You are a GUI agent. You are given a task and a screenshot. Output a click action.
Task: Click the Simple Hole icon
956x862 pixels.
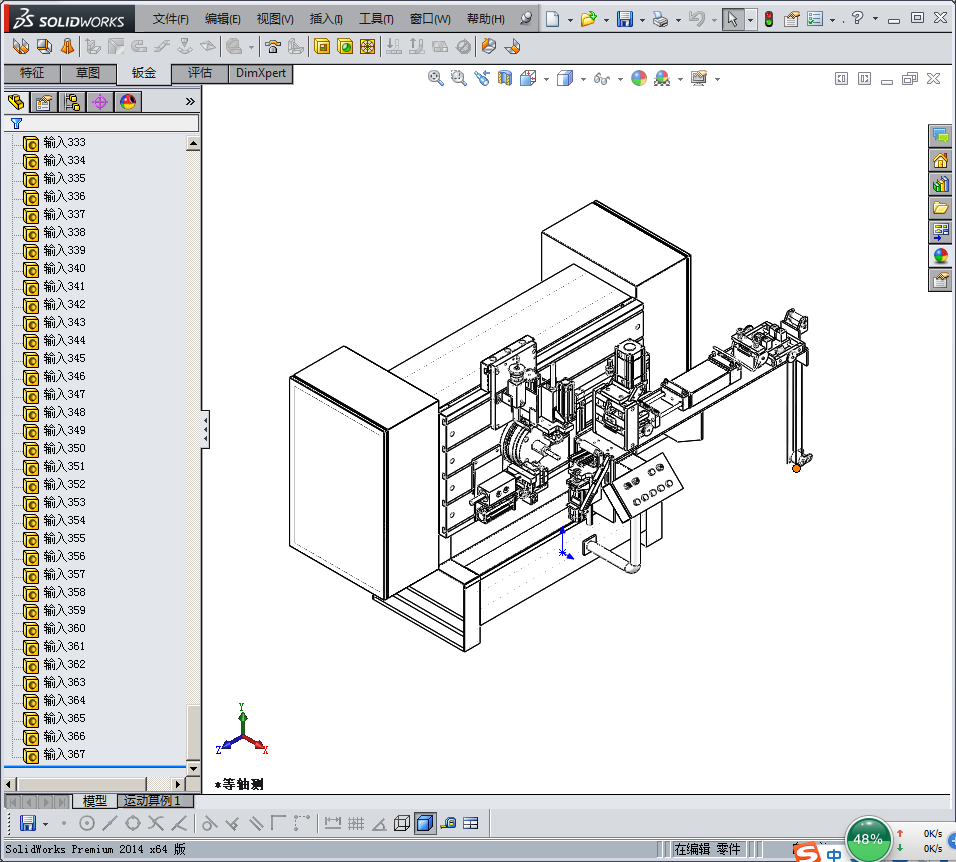click(345, 46)
